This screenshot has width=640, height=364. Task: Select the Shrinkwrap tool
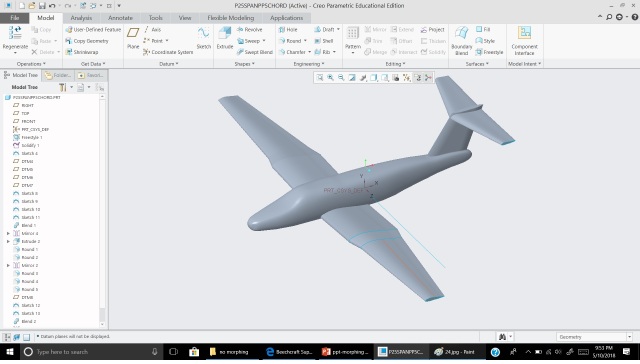pyautogui.click(x=82, y=52)
